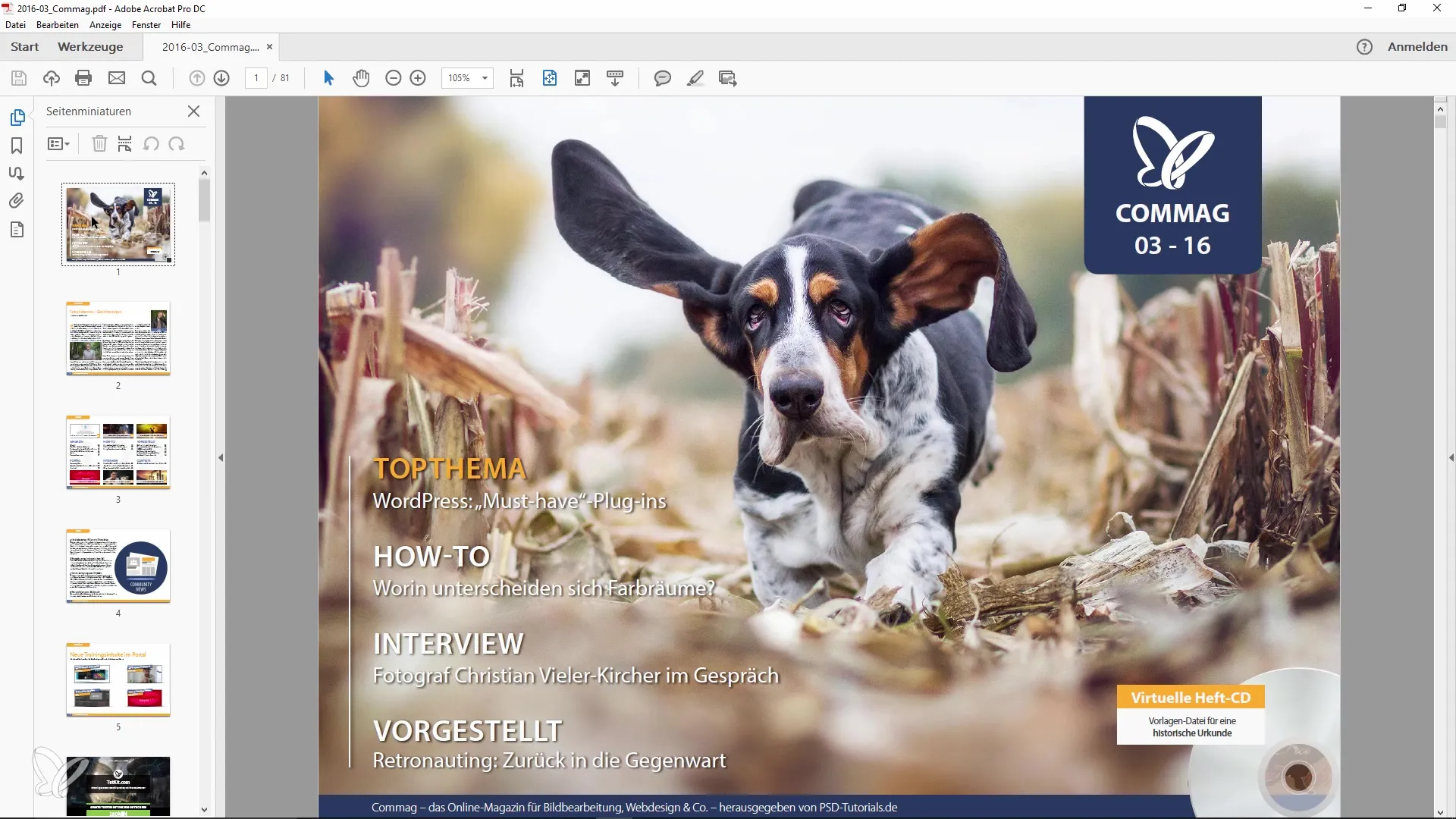Open the Fenster menu
This screenshot has width=1456, height=819.
pyautogui.click(x=146, y=25)
